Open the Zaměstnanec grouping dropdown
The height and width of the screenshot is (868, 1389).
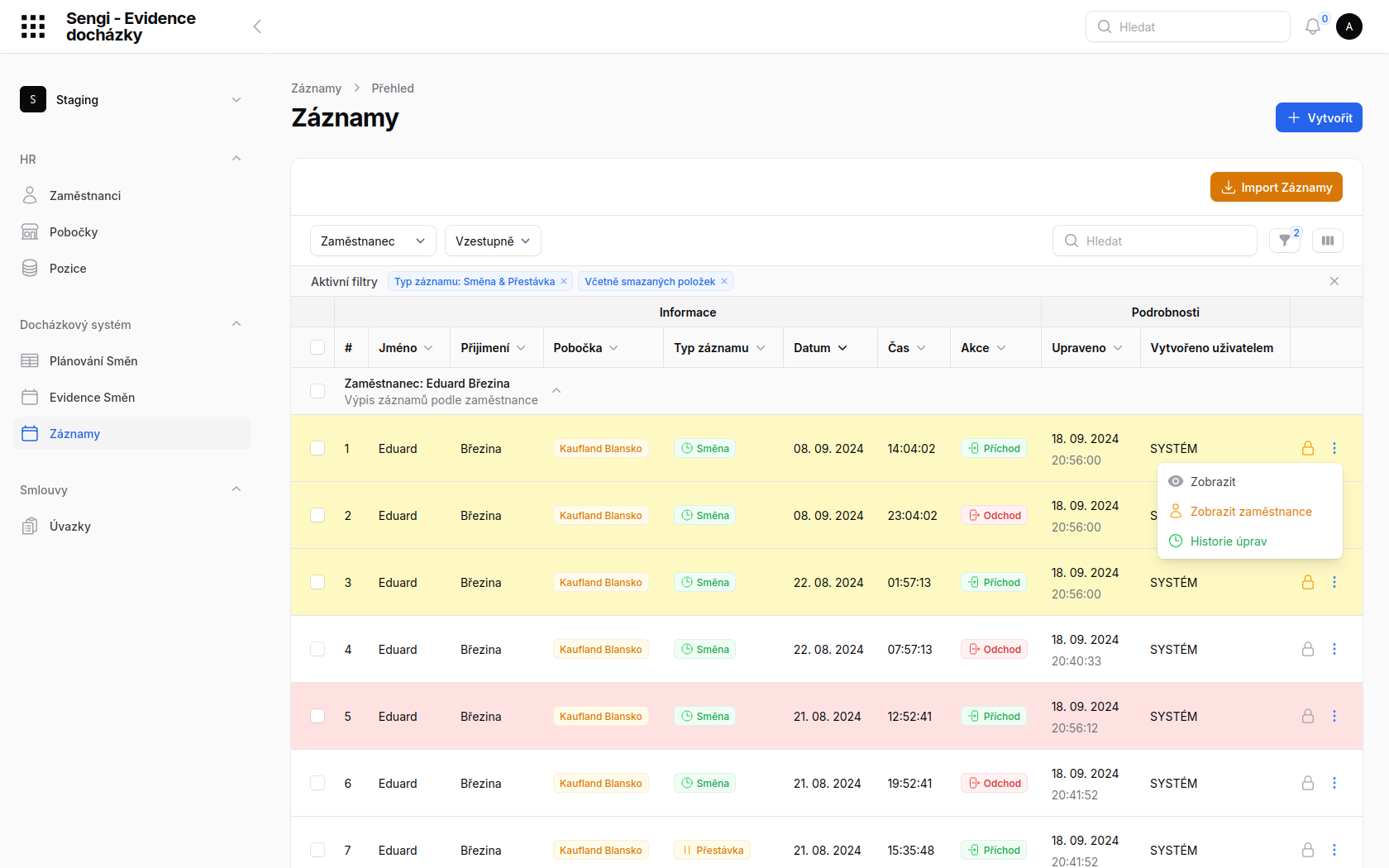373,241
